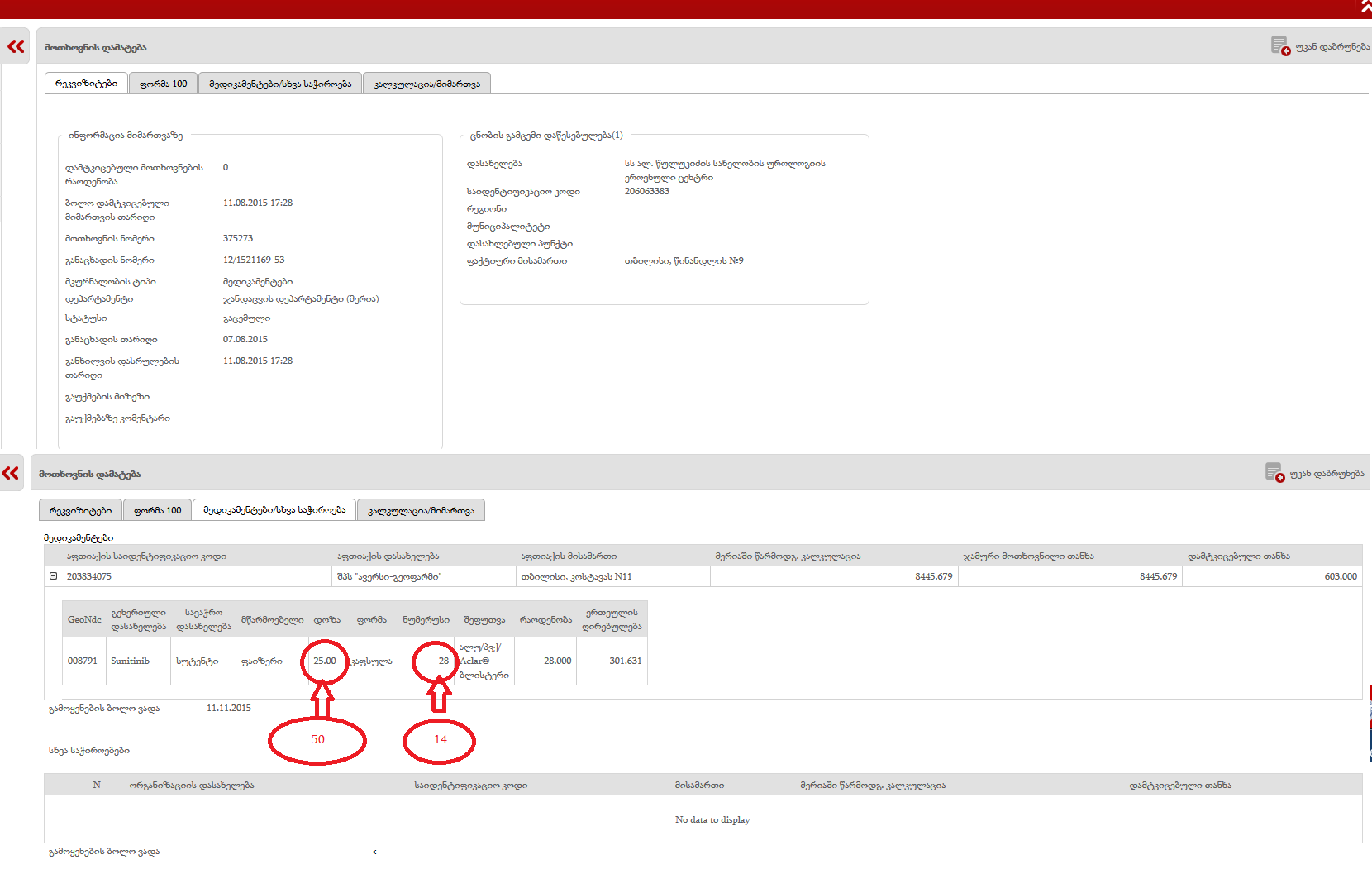The height and width of the screenshot is (893, 1372).
Task: Select lower კალკულაცია/მიმართვა tab
Action: click(x=421, y=510)
